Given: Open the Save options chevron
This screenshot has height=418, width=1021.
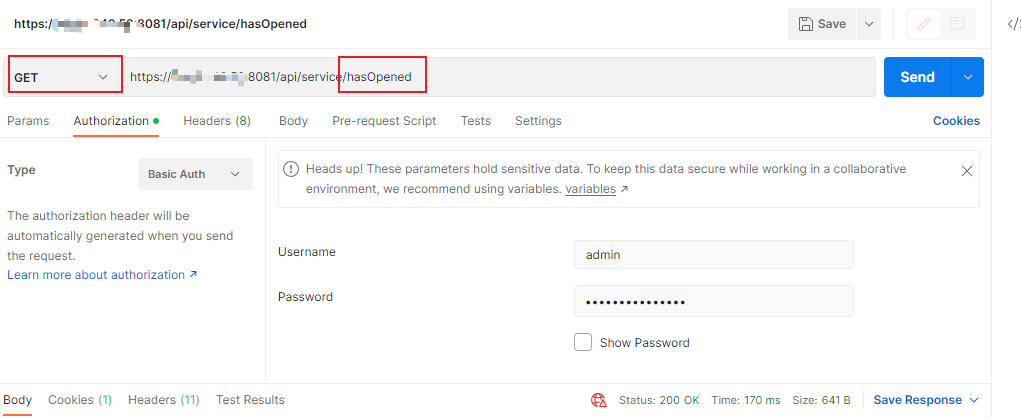Looking at the screenshot, I should tap(868, 24).
